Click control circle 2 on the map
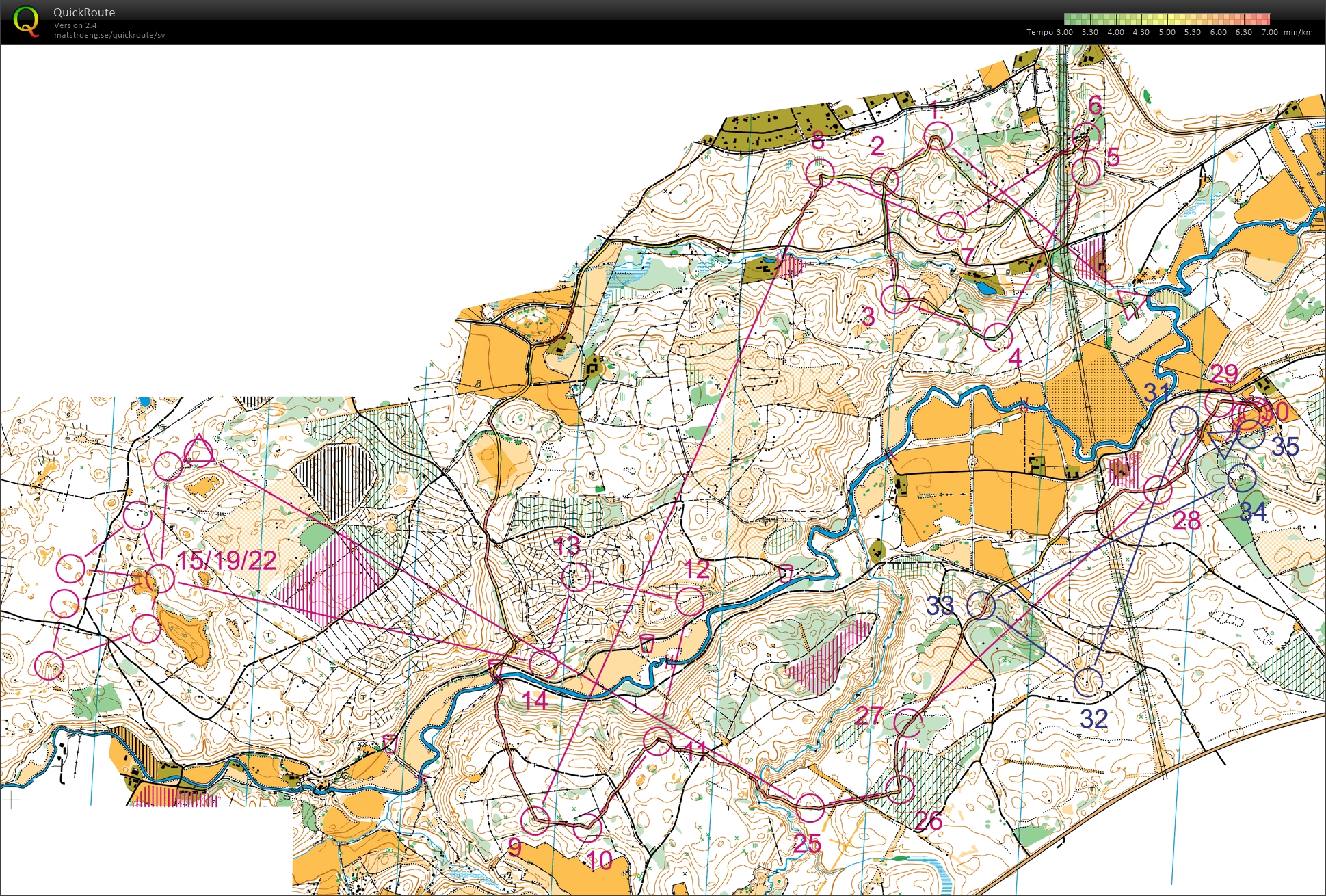This screenshot has height=896, width=1326. pyautogui.click(x=884, y=181)
